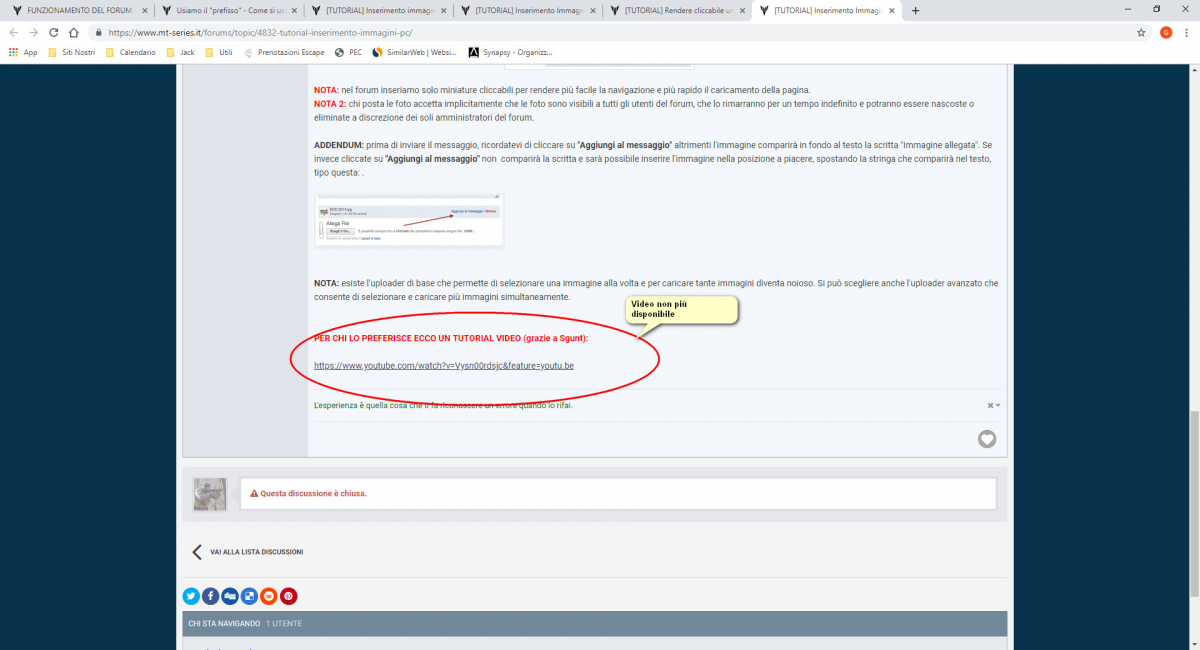
Task: Close the Usiamo il "prefisso" tab
Action: pos(294,11)
